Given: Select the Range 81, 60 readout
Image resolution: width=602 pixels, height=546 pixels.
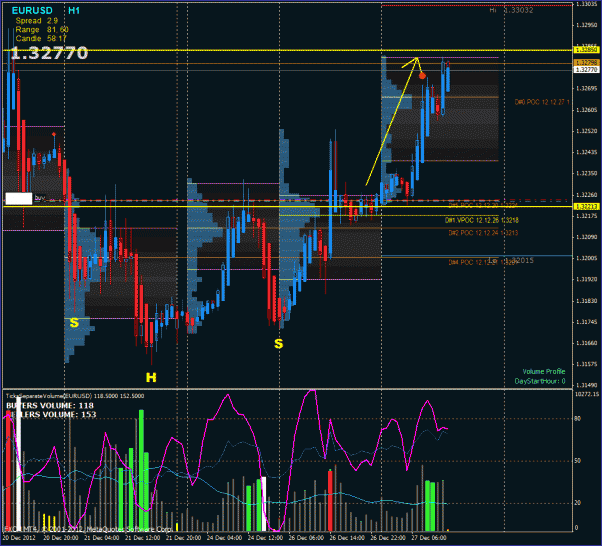Looking at the screenshot, I should coord(42,30).
